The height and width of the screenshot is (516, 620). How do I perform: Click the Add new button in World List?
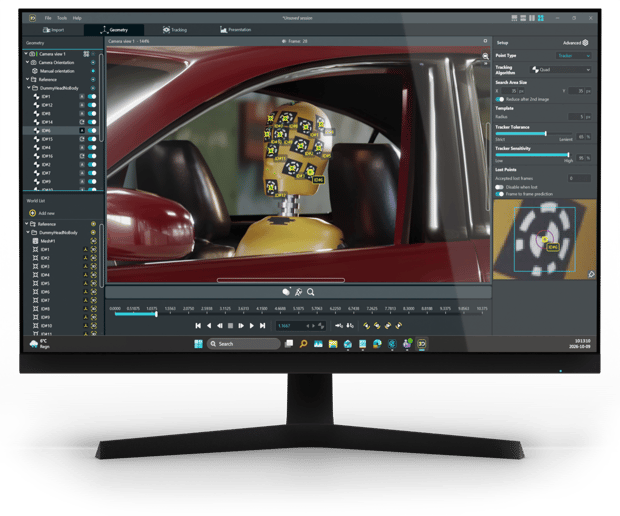point(42,213)
